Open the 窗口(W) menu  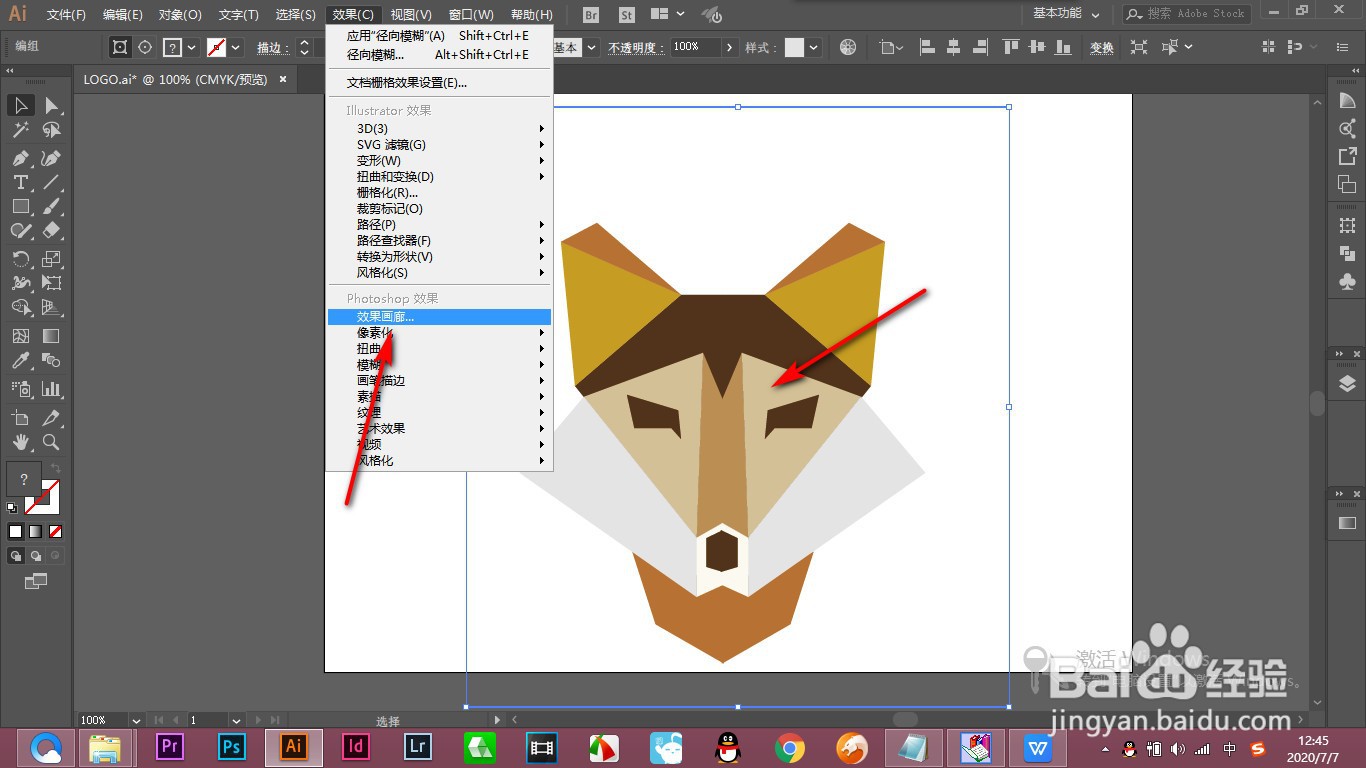click(471, 15)
